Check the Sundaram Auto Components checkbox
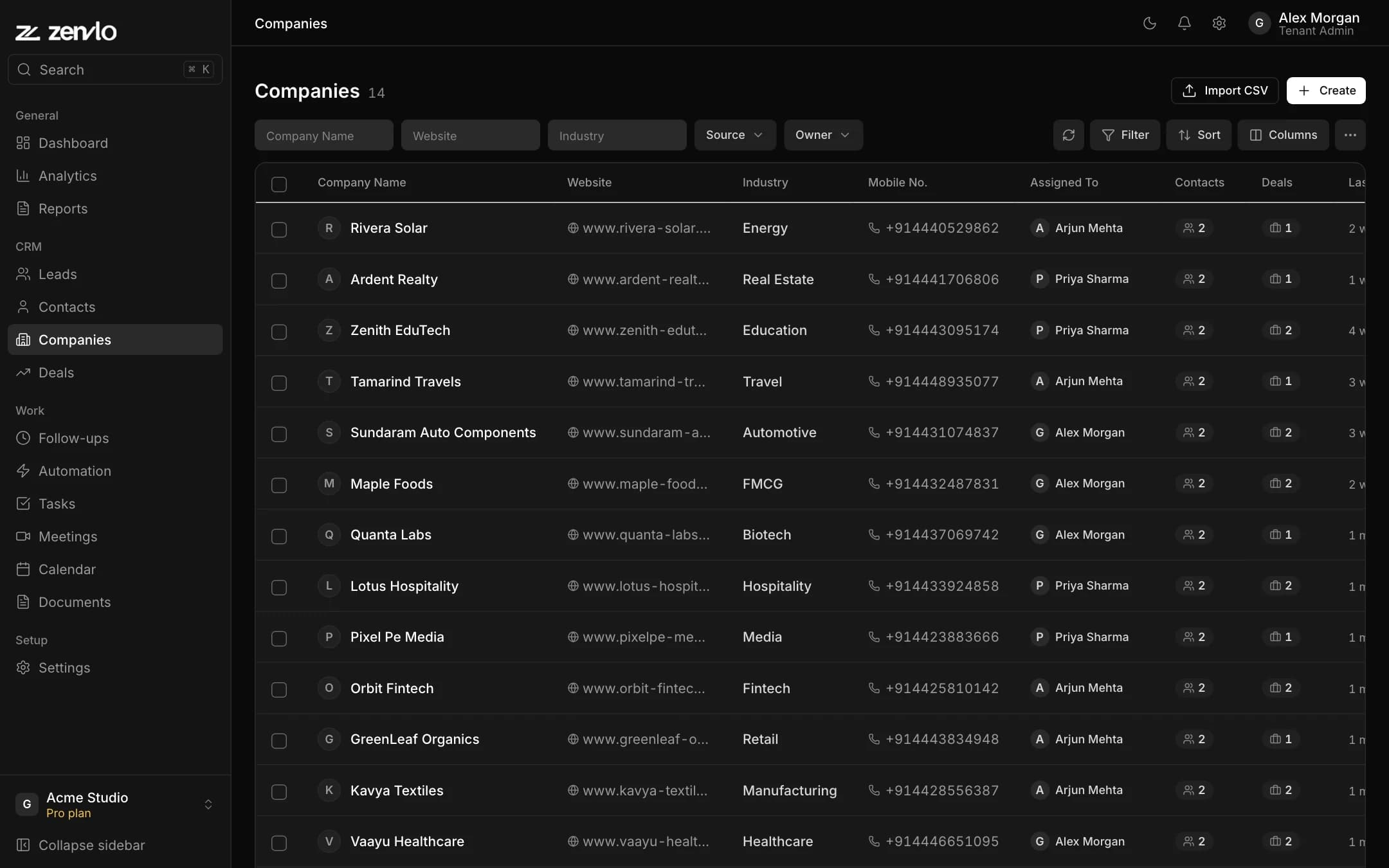 pos(279,434)
